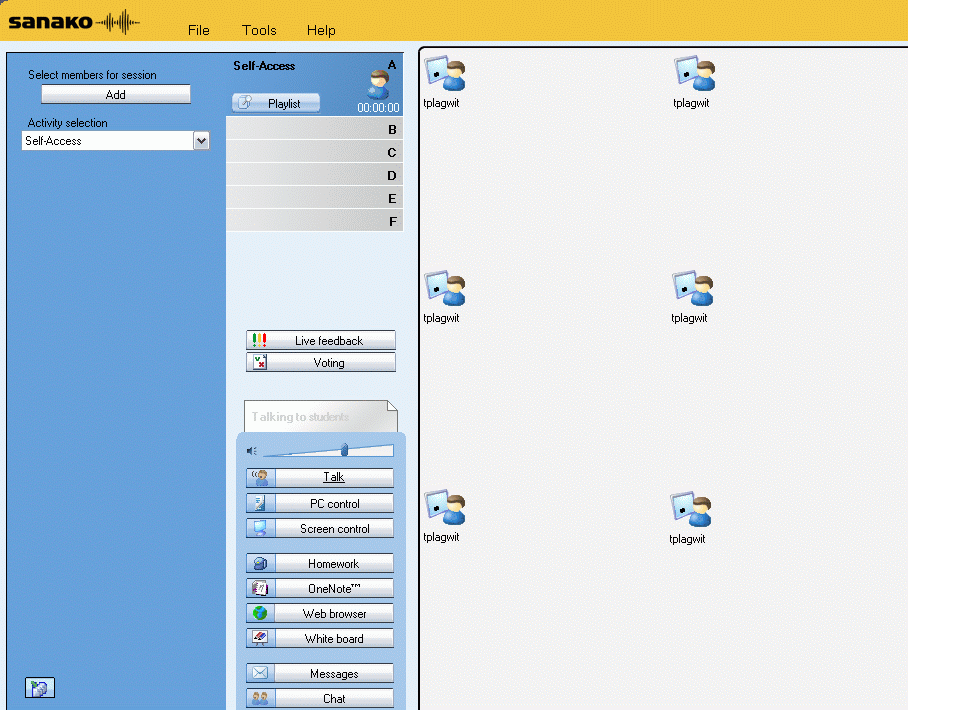Viewport: 960px width, 726px height.
Task: Open the File menu
Action: coord(199,30)
